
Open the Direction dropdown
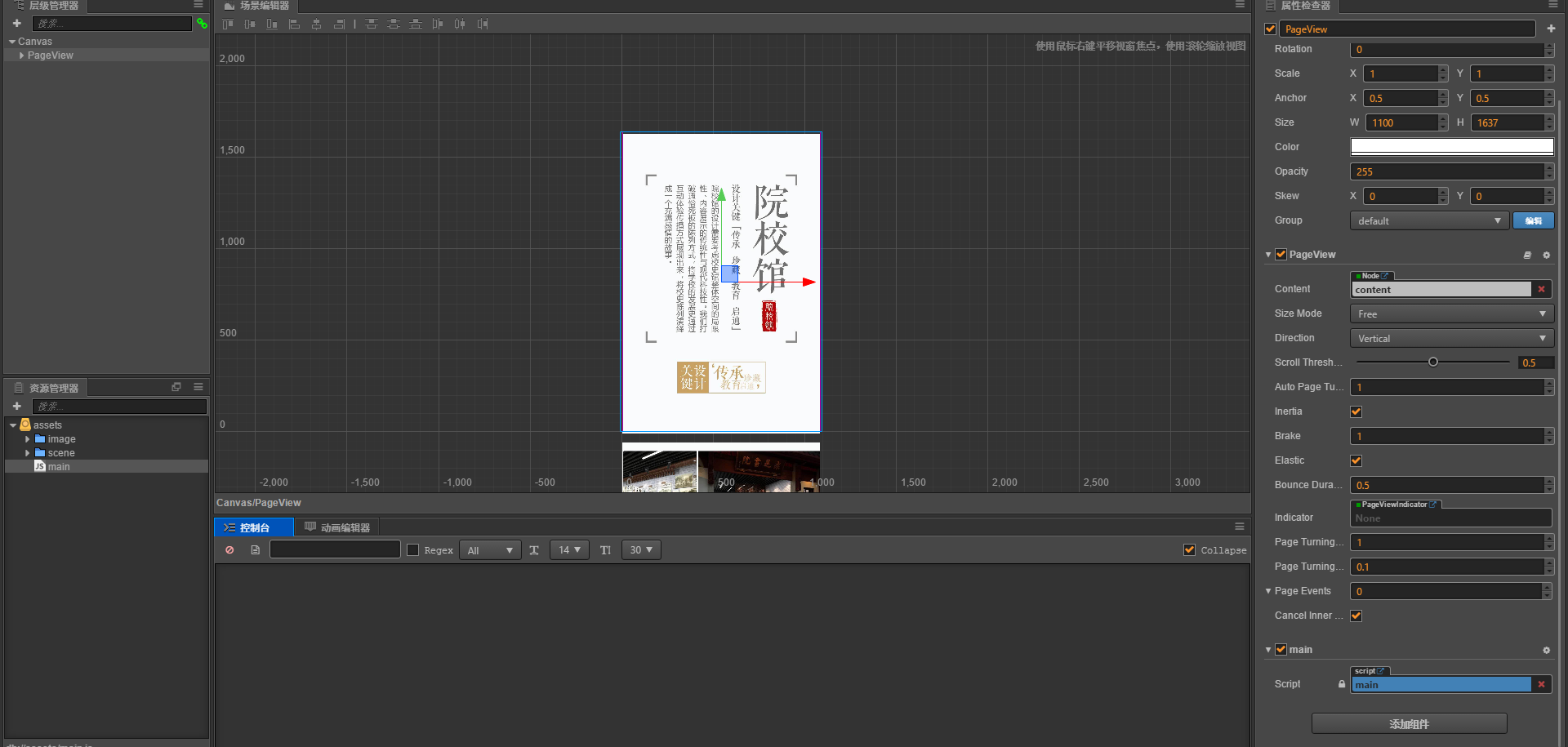tap(1451, 339)
